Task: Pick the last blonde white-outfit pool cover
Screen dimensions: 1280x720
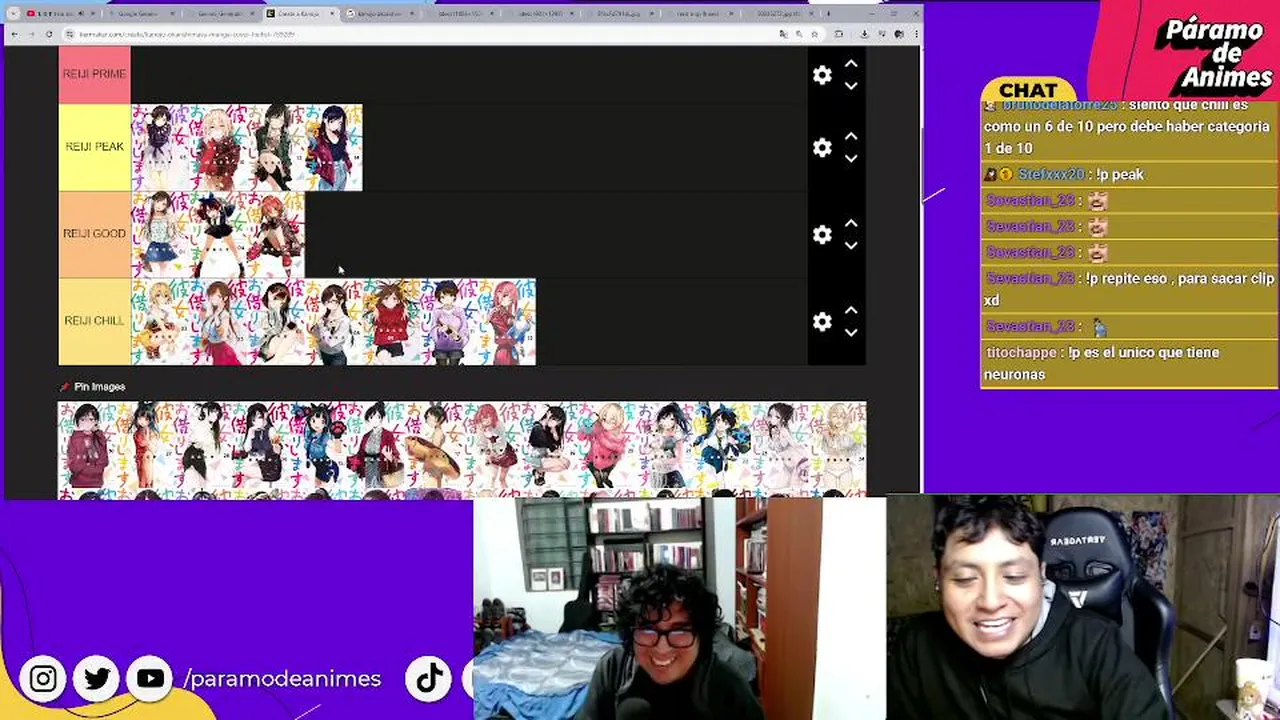Action: coord(838,445)
